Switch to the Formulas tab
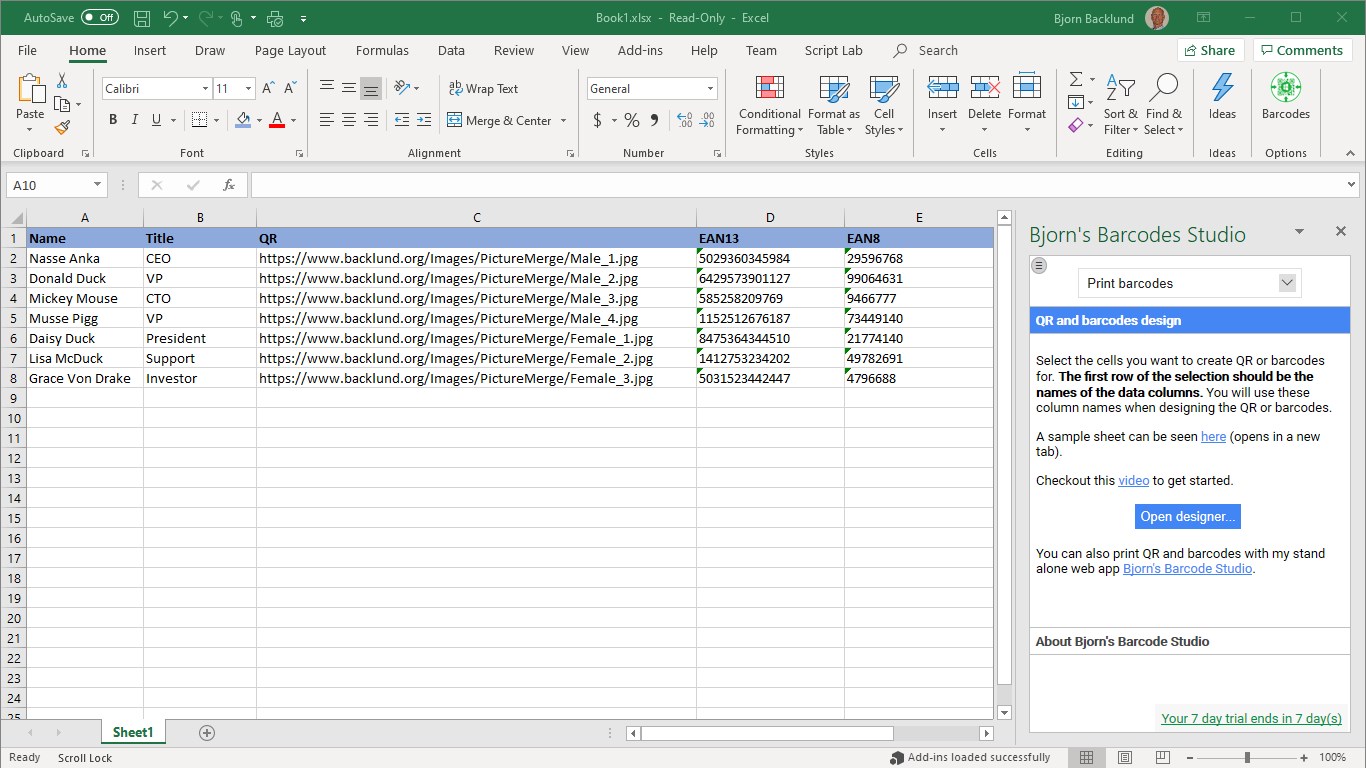 click(x=382, y=51)
